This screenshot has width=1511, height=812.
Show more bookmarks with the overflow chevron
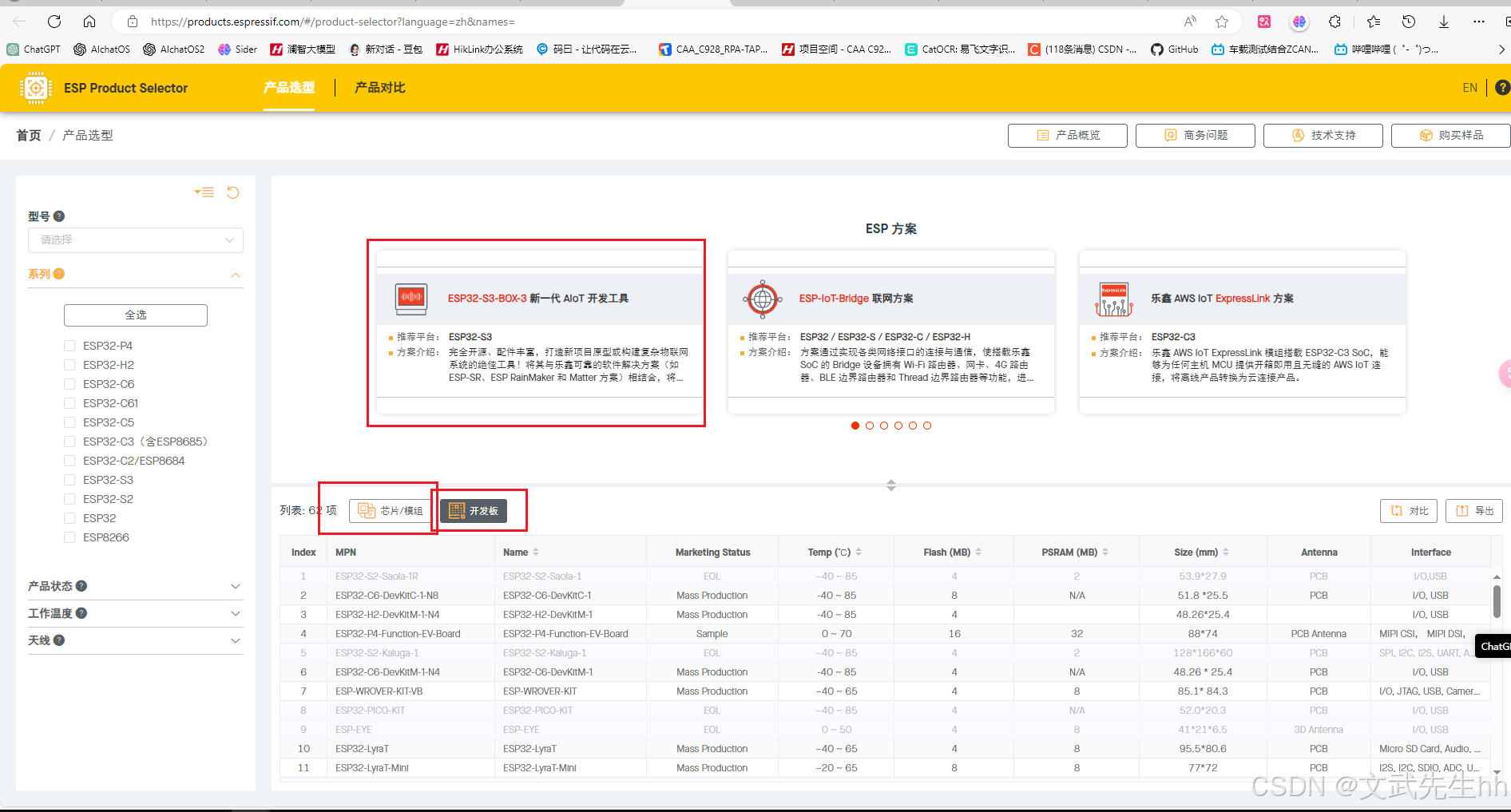(x=1501, y=50)
